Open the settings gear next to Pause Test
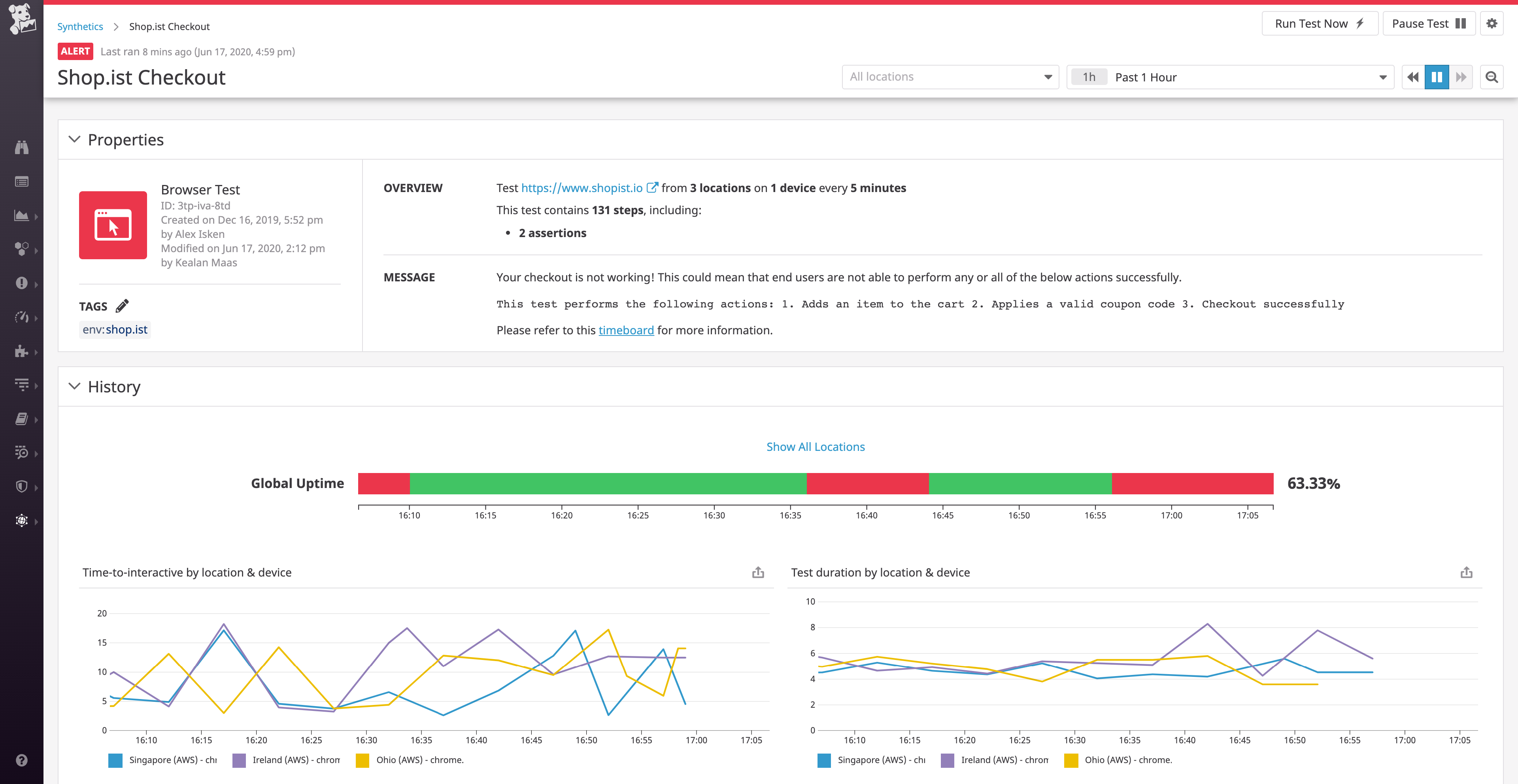 1492,23
